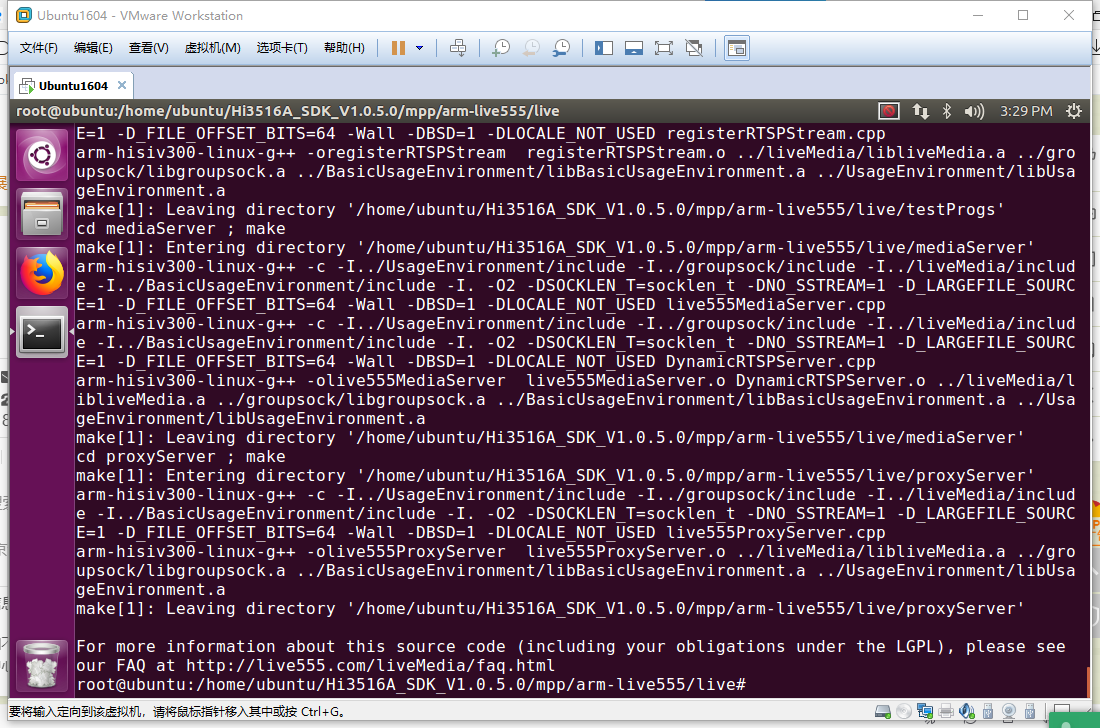This screenshot has height=728, width=1100.
Task: Open the Ubuntu sound menu in the top panel
Action: (x=973, y=111)
